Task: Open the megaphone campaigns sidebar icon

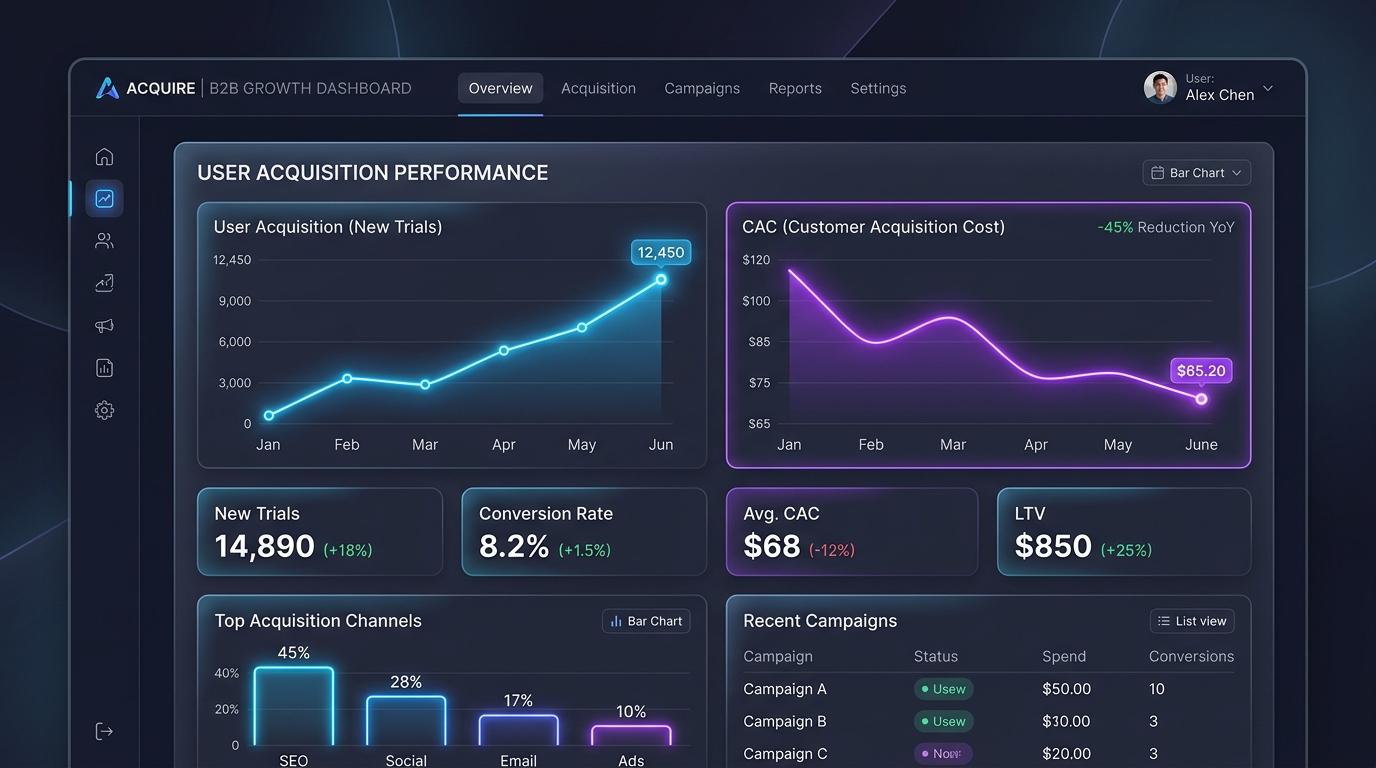Action: pyautogui.click(x=104, y=326)
